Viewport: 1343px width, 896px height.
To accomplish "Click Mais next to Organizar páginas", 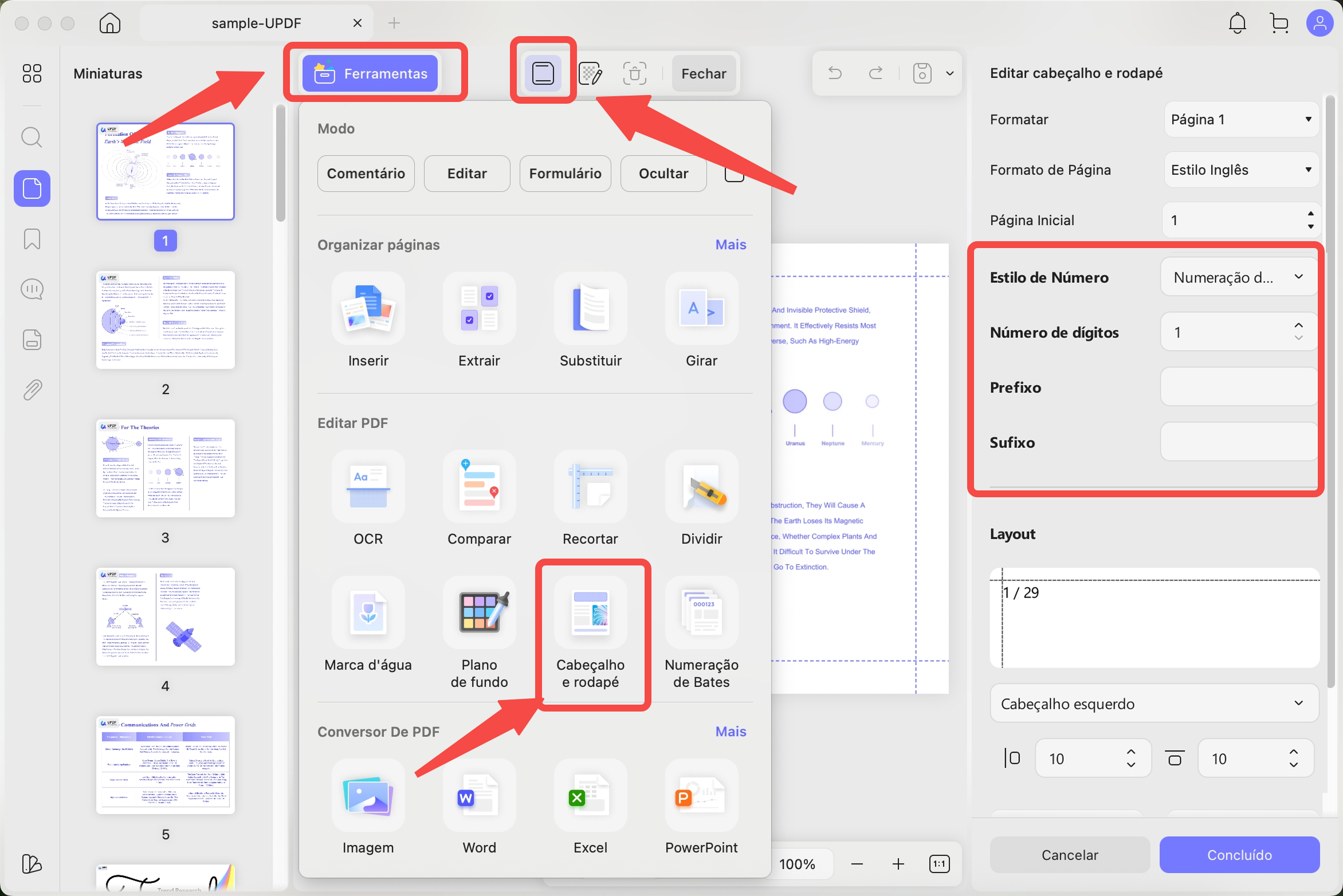I will [x=731, y=245].
